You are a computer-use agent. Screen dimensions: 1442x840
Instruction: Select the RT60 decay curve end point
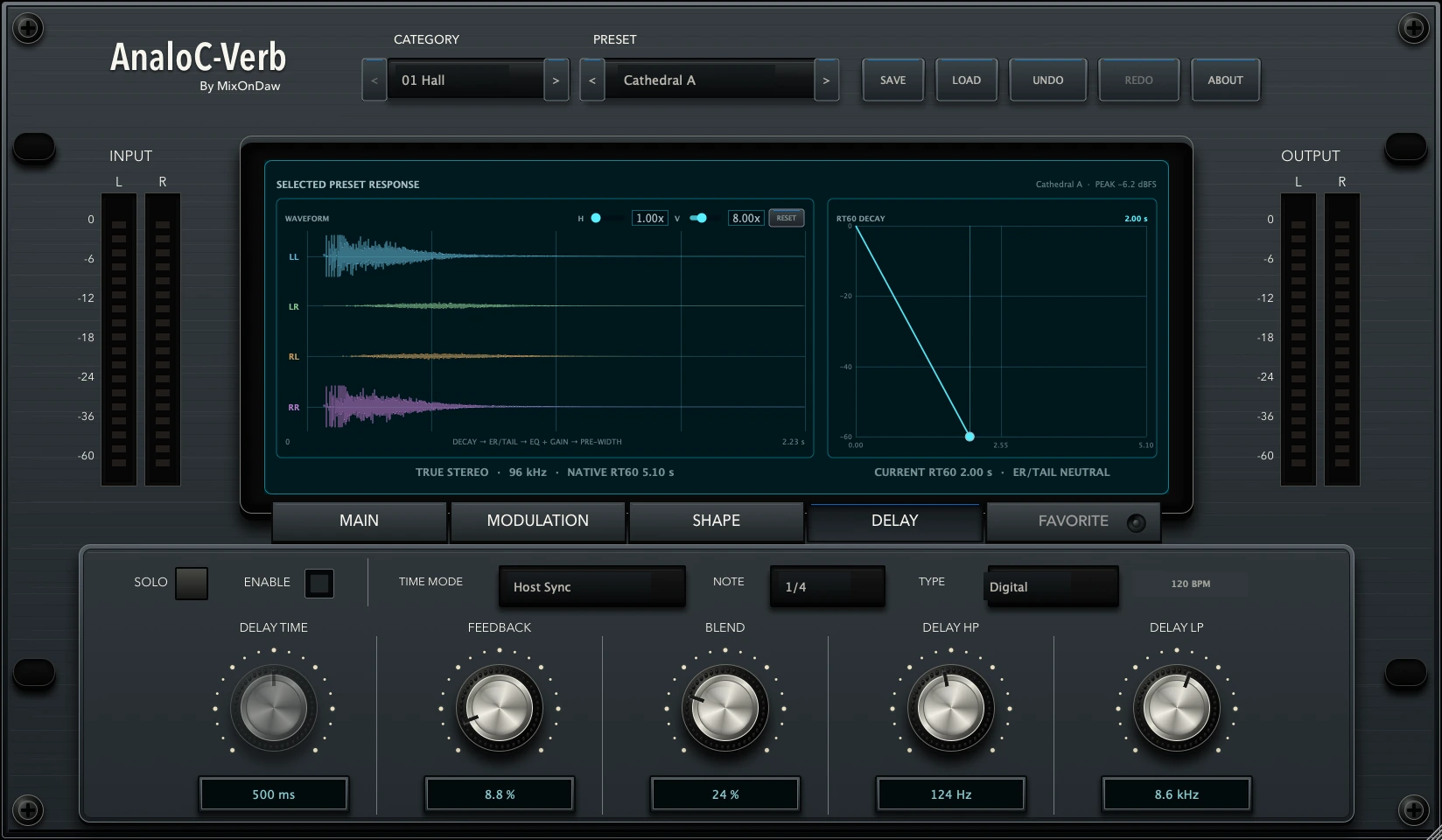[969, 437]
